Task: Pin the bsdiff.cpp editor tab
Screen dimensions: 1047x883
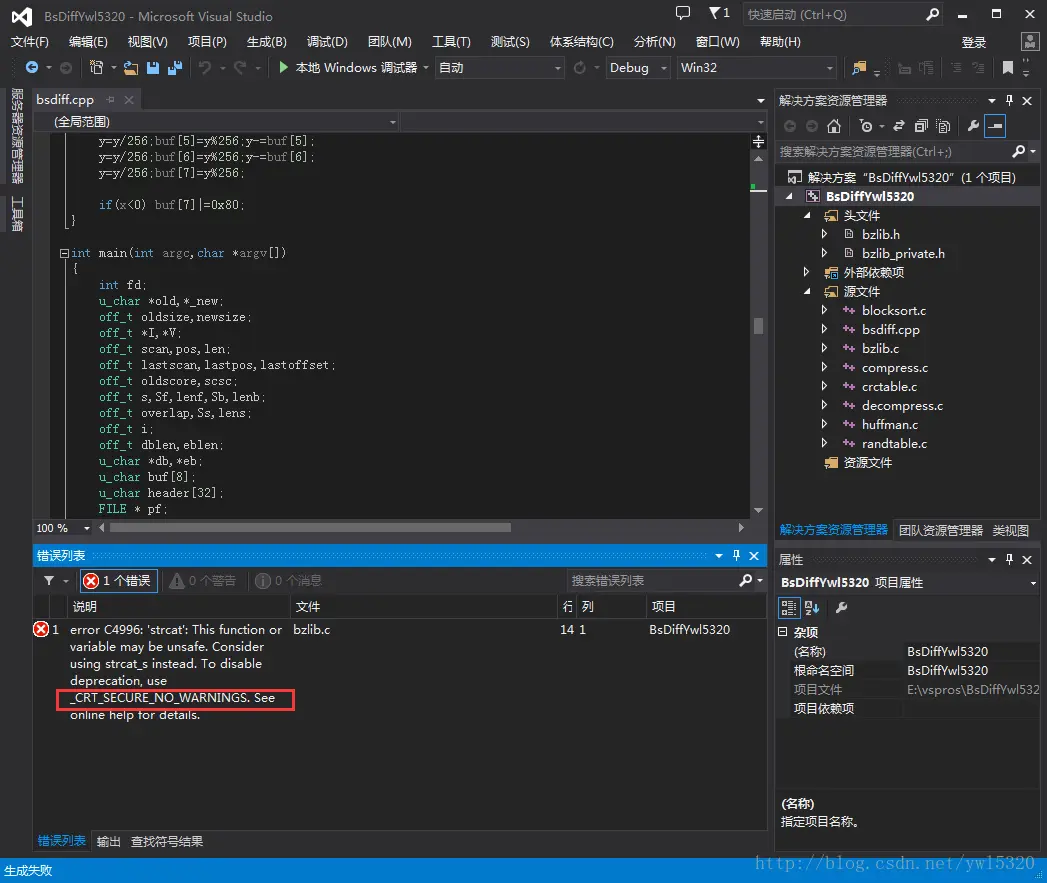Action: pyautogui.click(x=111, y=100)
